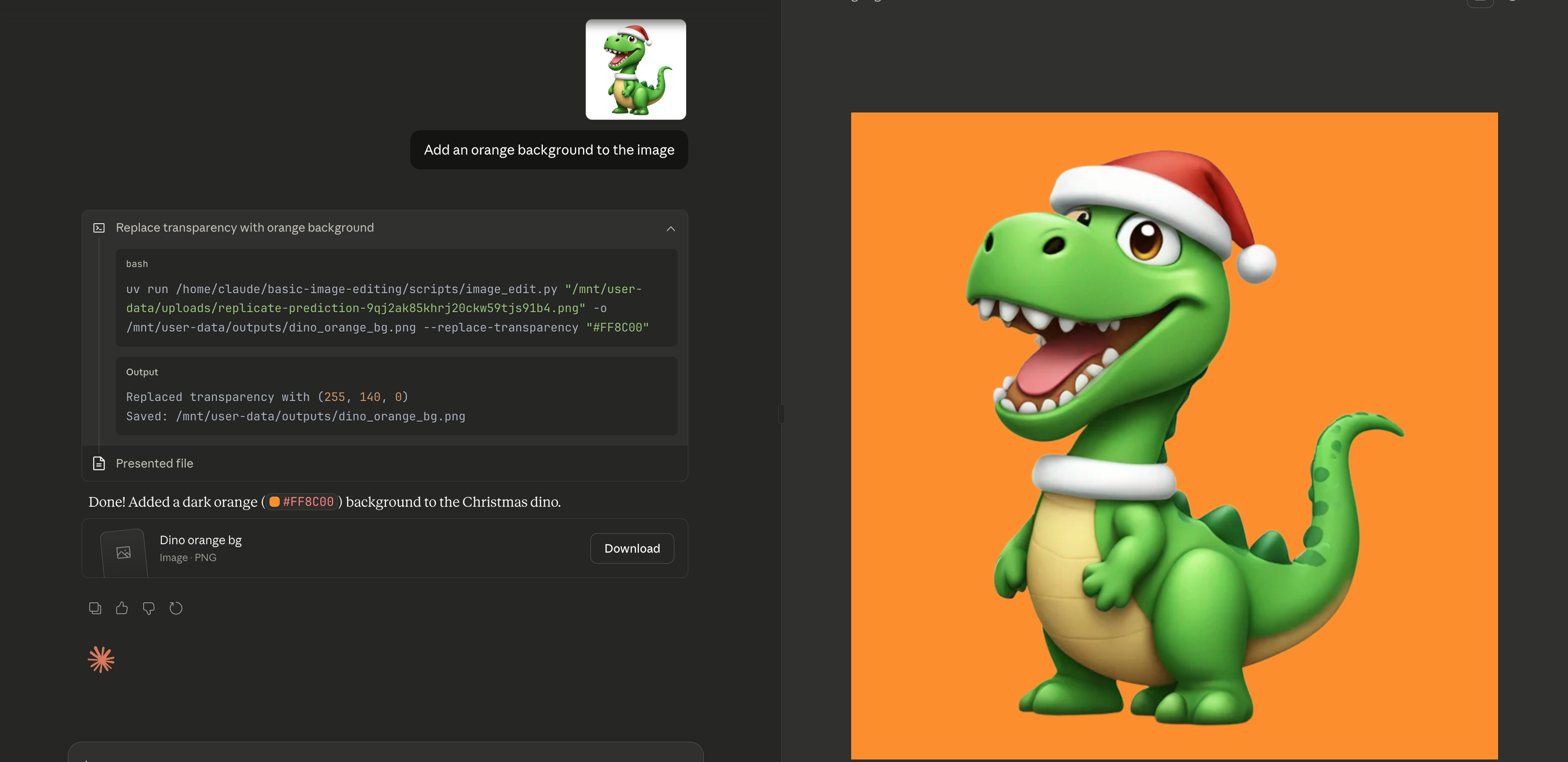
Task: Click the document icon next to Presented file
Action: point(99,463)
